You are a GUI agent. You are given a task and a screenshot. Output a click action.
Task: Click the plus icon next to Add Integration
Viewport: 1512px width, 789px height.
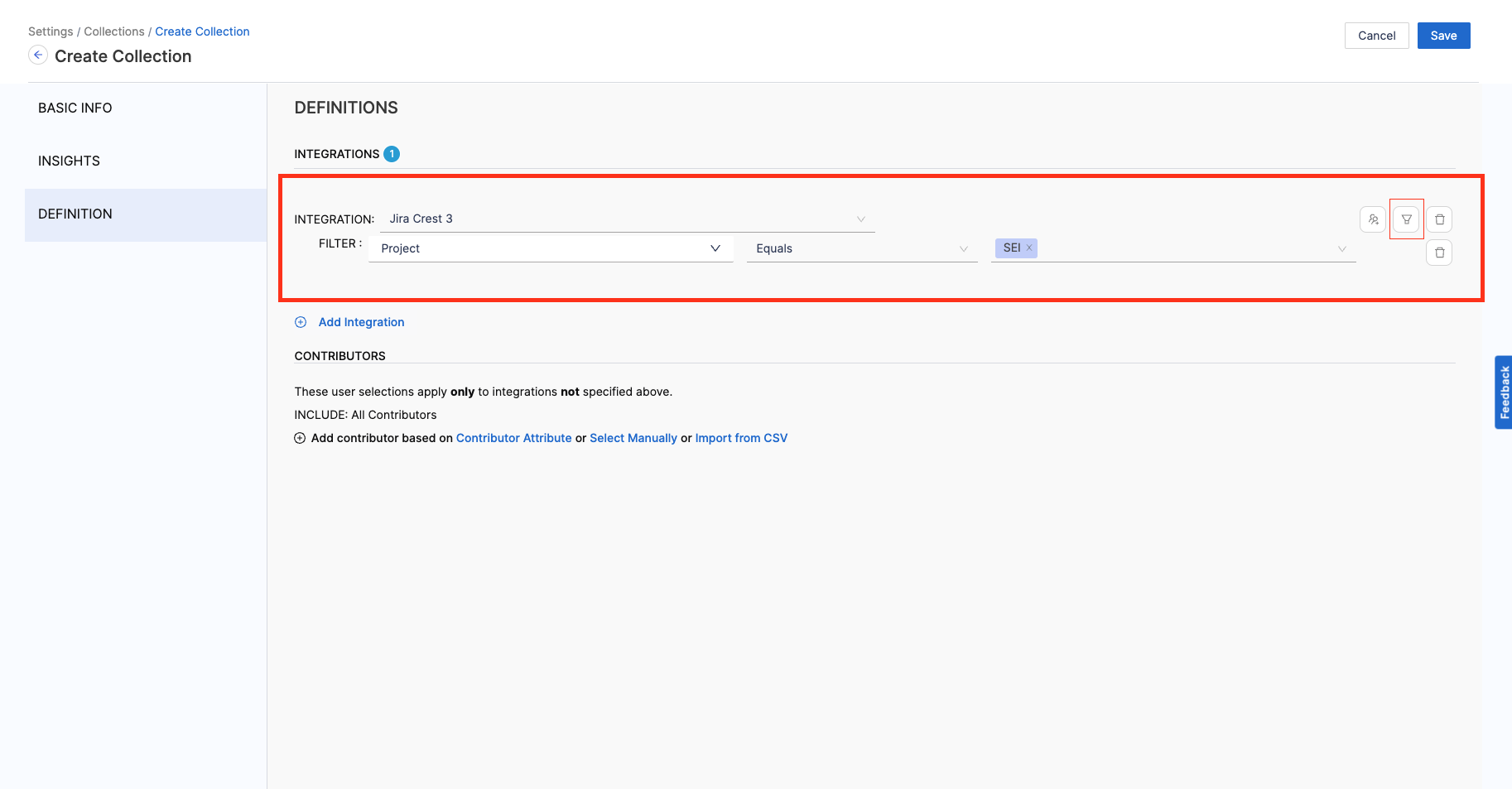coord(301,322)
